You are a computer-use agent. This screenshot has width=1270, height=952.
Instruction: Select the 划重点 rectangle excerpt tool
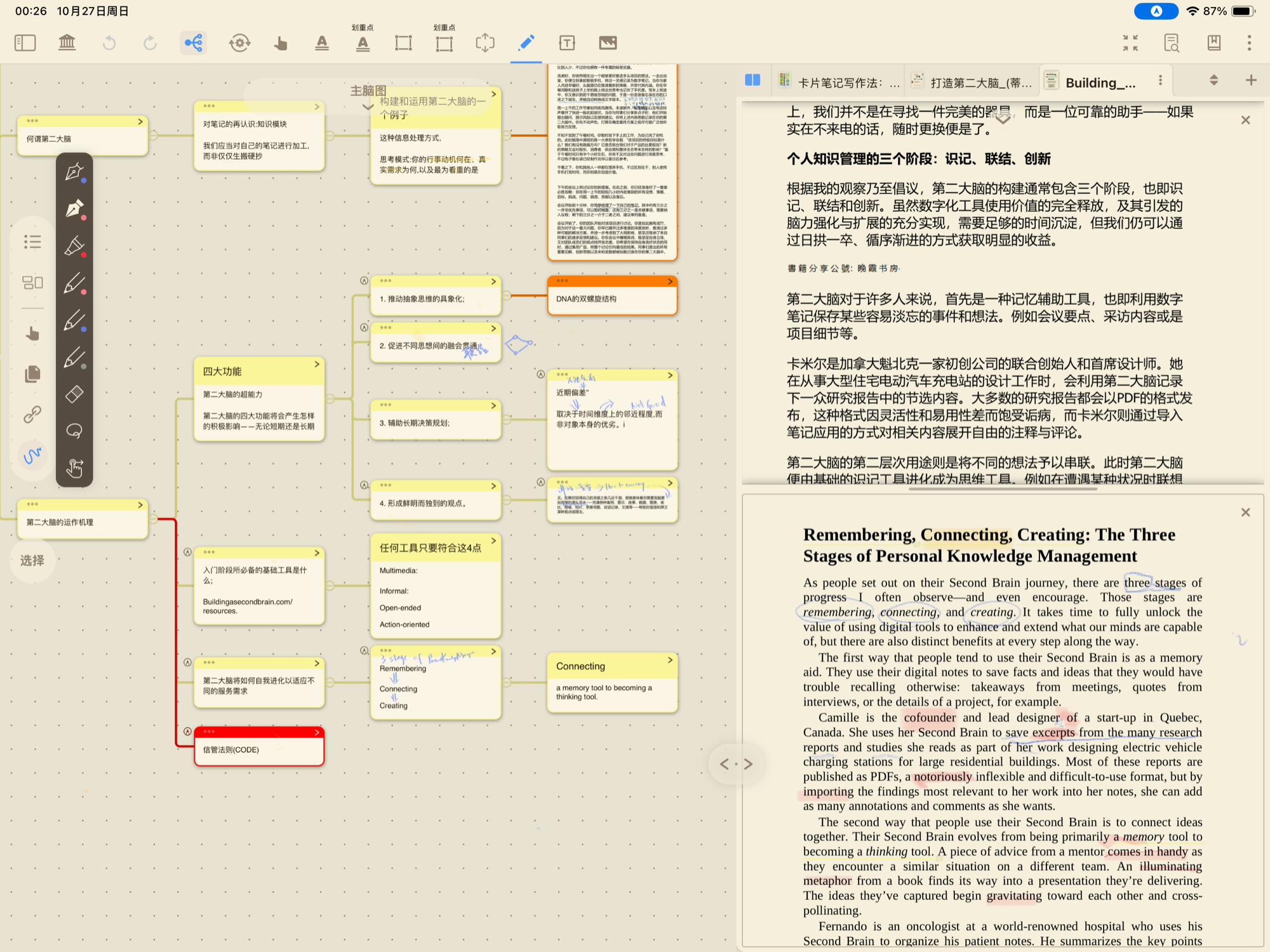(444, 43)
